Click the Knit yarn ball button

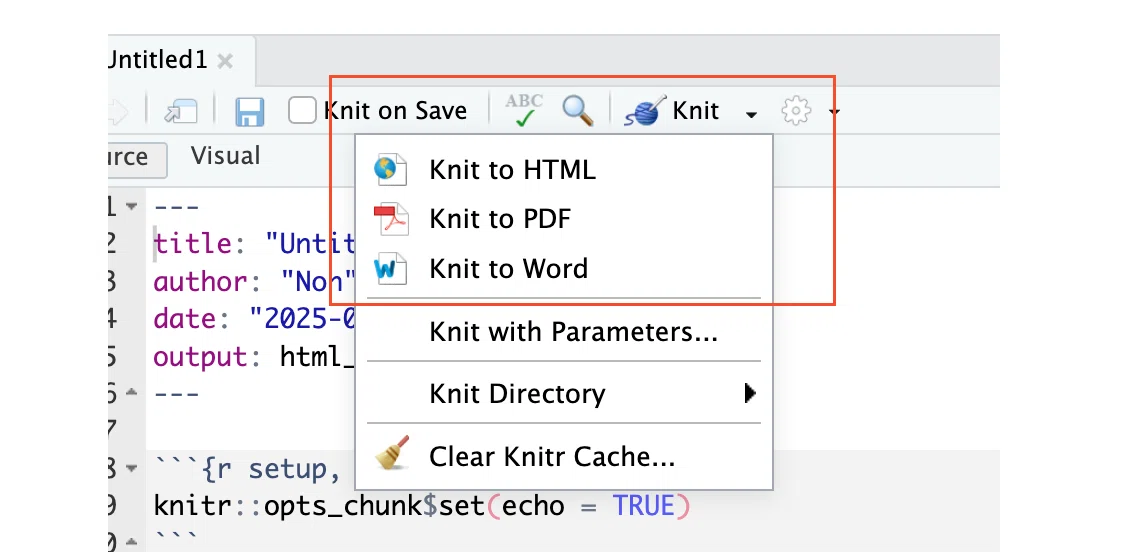(x=671, y=111)
